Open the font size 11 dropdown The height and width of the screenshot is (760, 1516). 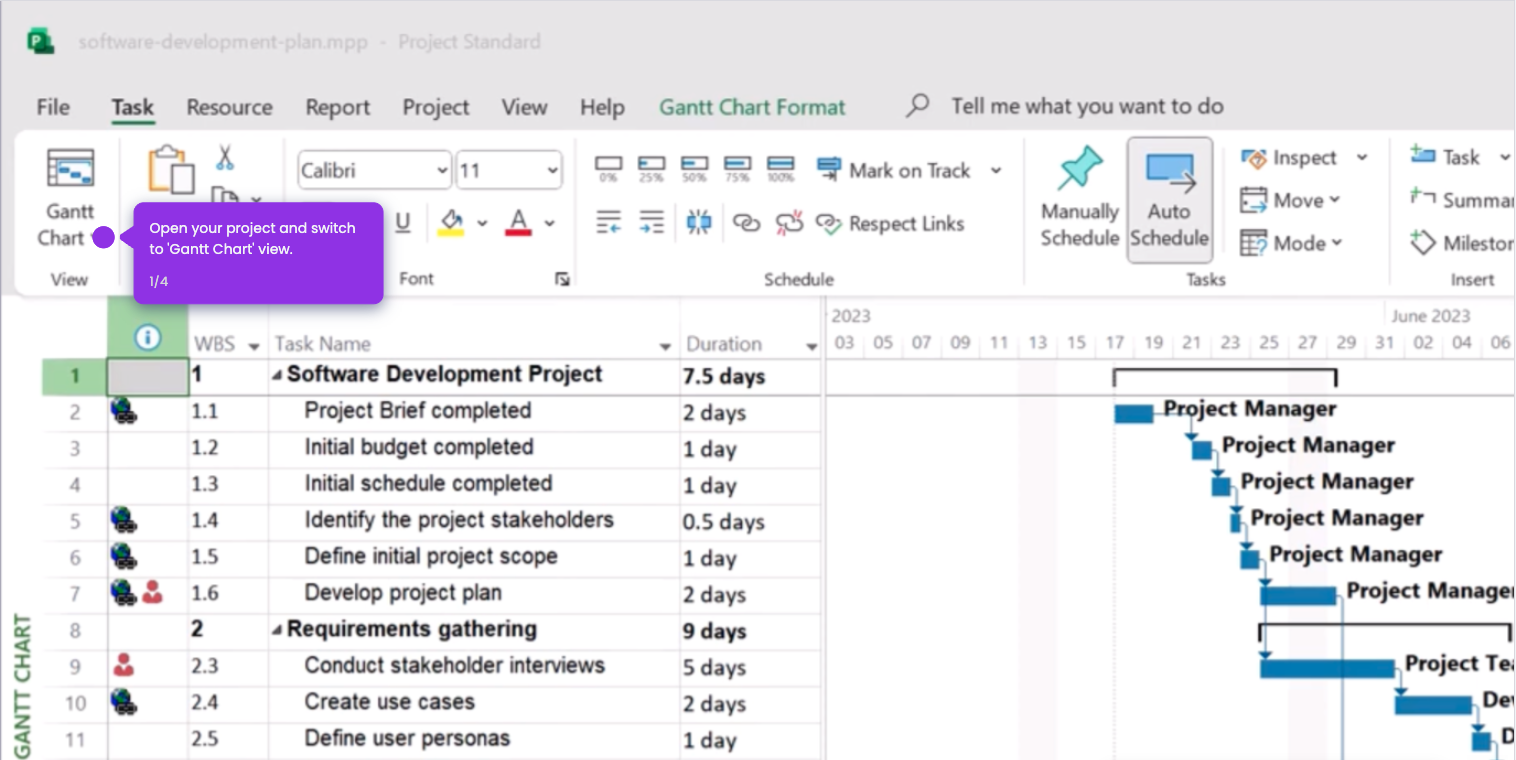551,171
